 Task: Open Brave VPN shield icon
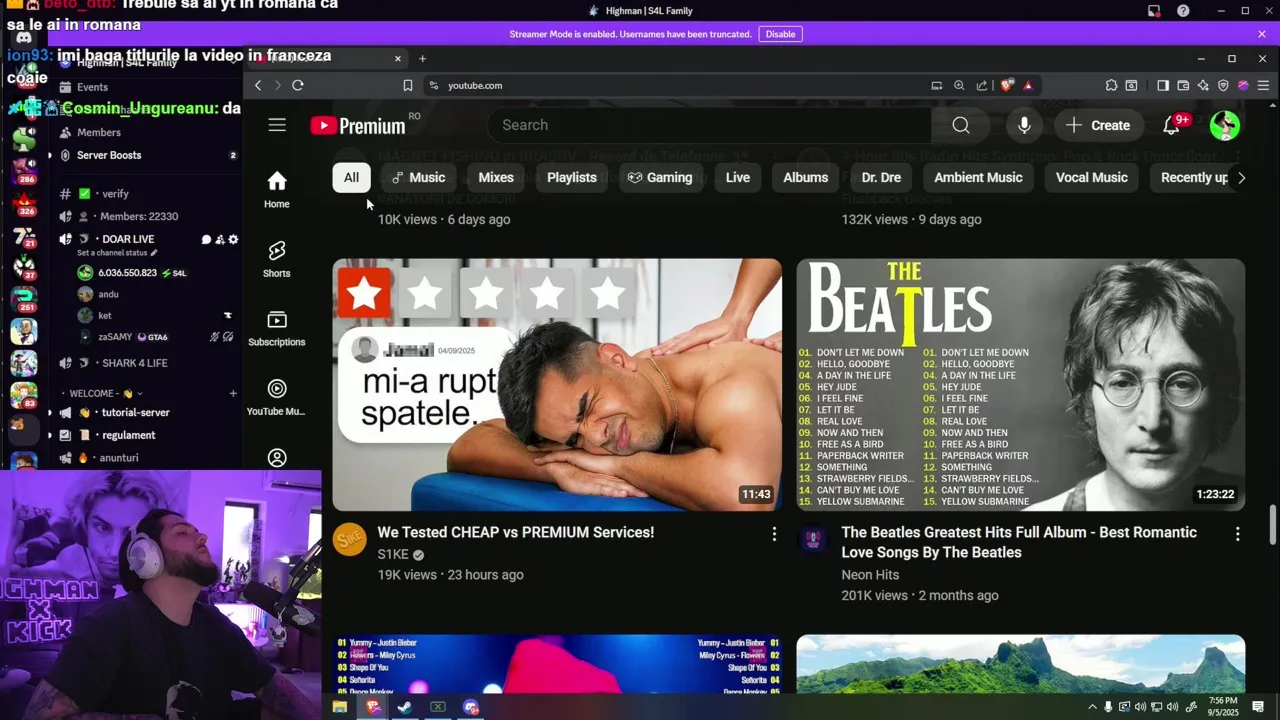point(1223,86)
